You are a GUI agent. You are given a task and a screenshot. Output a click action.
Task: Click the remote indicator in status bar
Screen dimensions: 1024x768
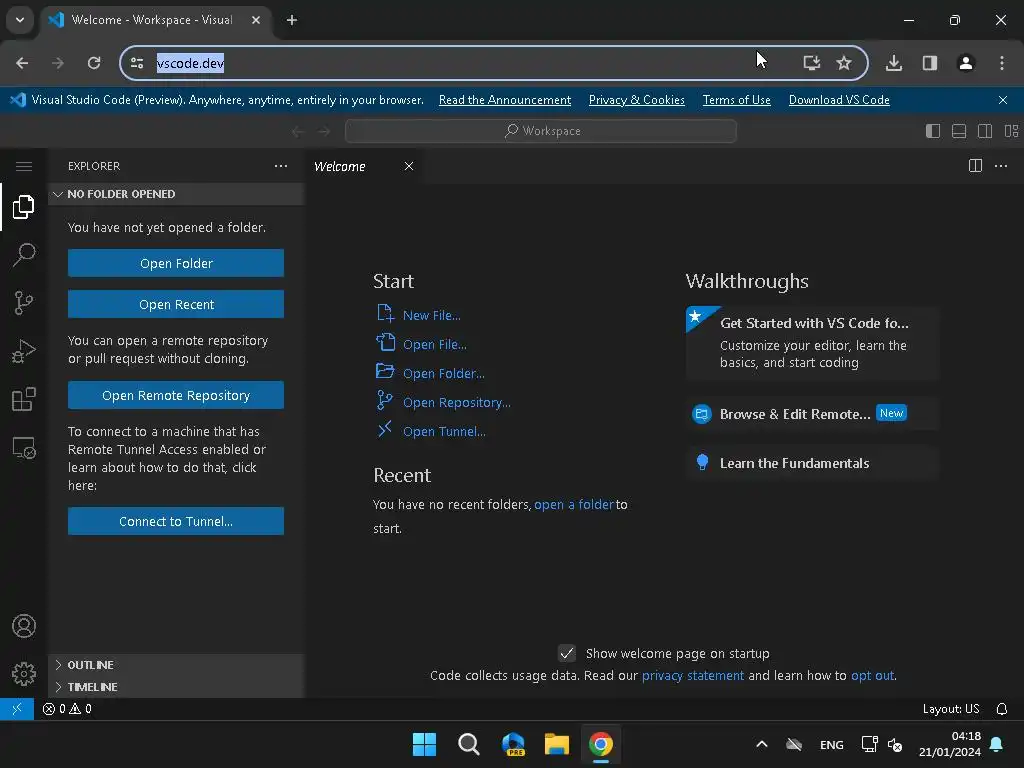pyautogui.click(x=17, y=709)
